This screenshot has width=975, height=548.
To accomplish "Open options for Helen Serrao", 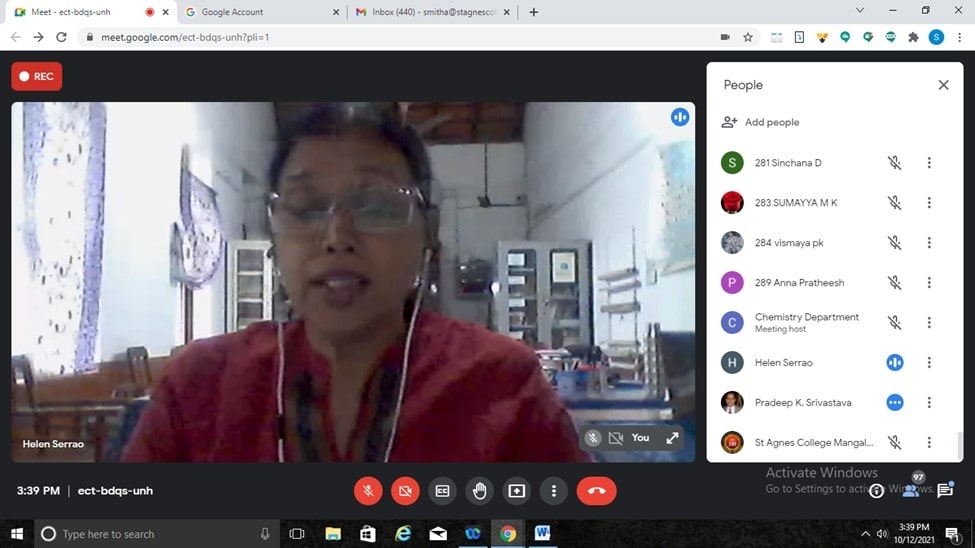I will click(x=929, y=363).
